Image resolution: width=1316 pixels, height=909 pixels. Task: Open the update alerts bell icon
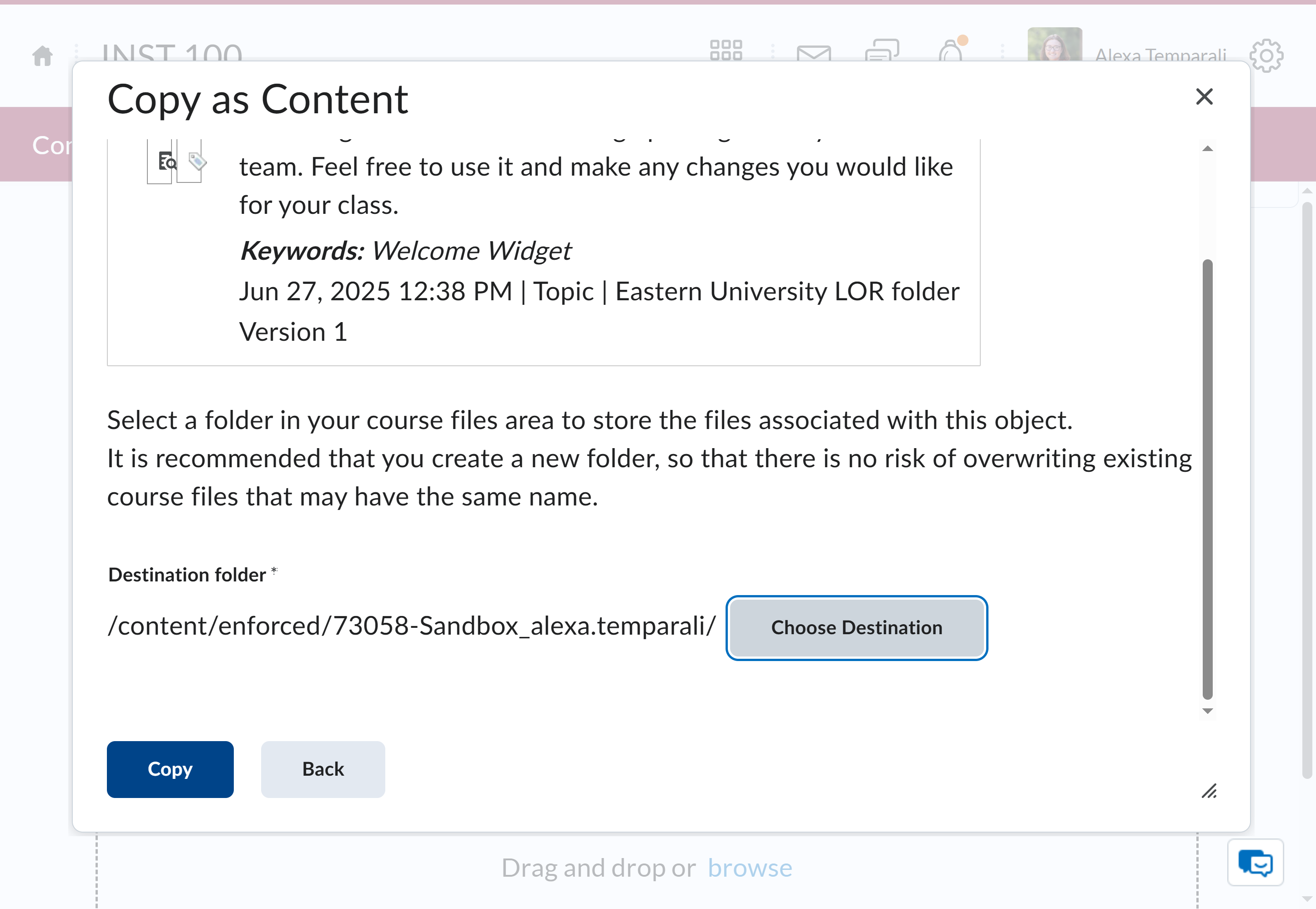point(952,49)
